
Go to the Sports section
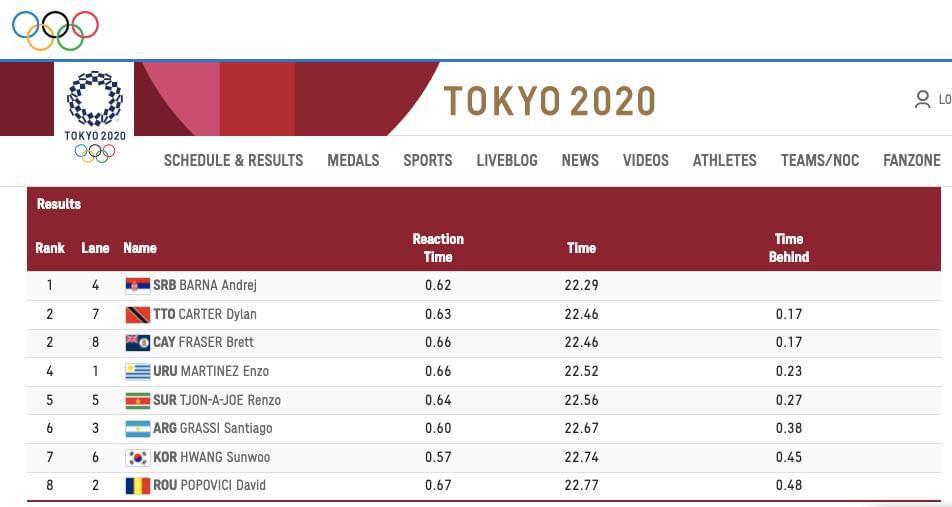coord(427,160)
